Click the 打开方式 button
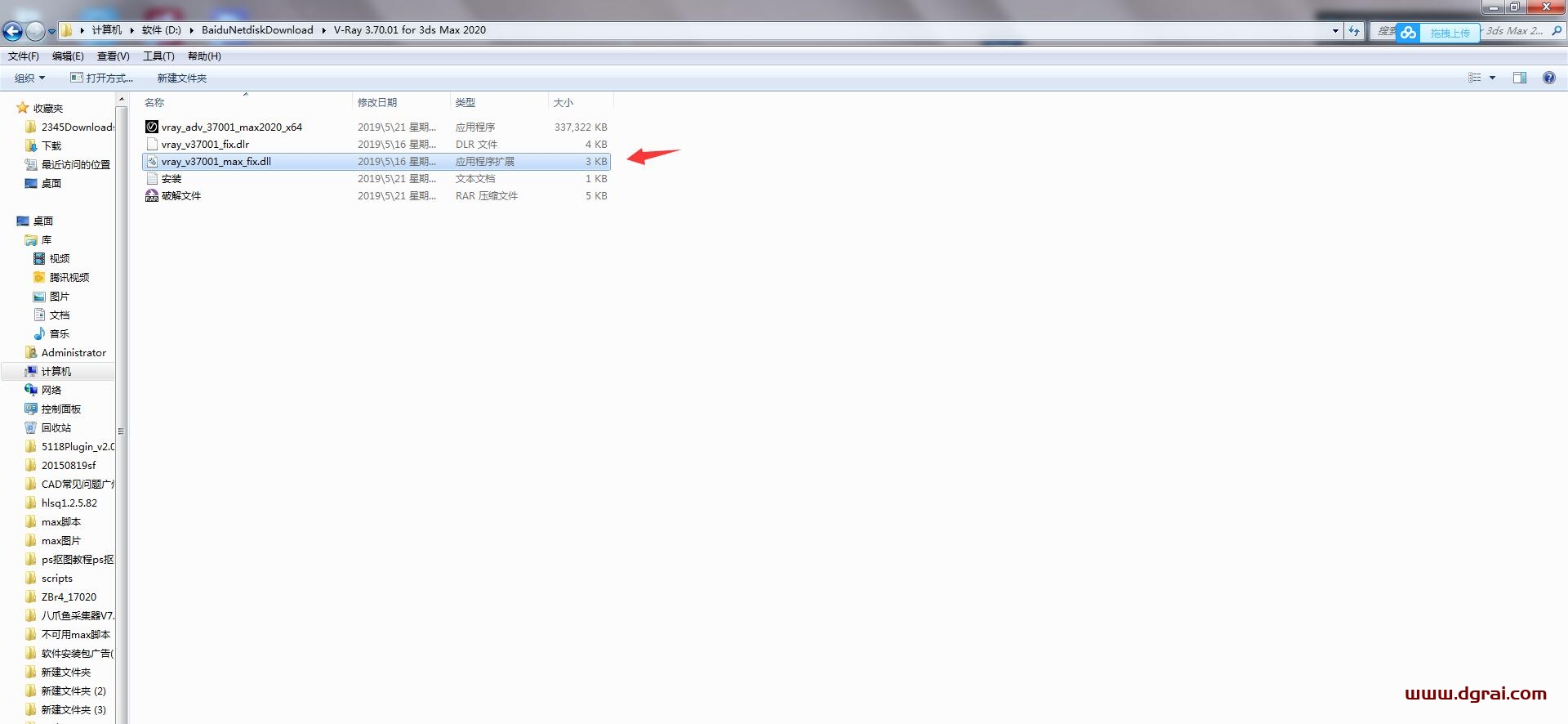This screenshot has width=1568, height=724. pos(102,78)
